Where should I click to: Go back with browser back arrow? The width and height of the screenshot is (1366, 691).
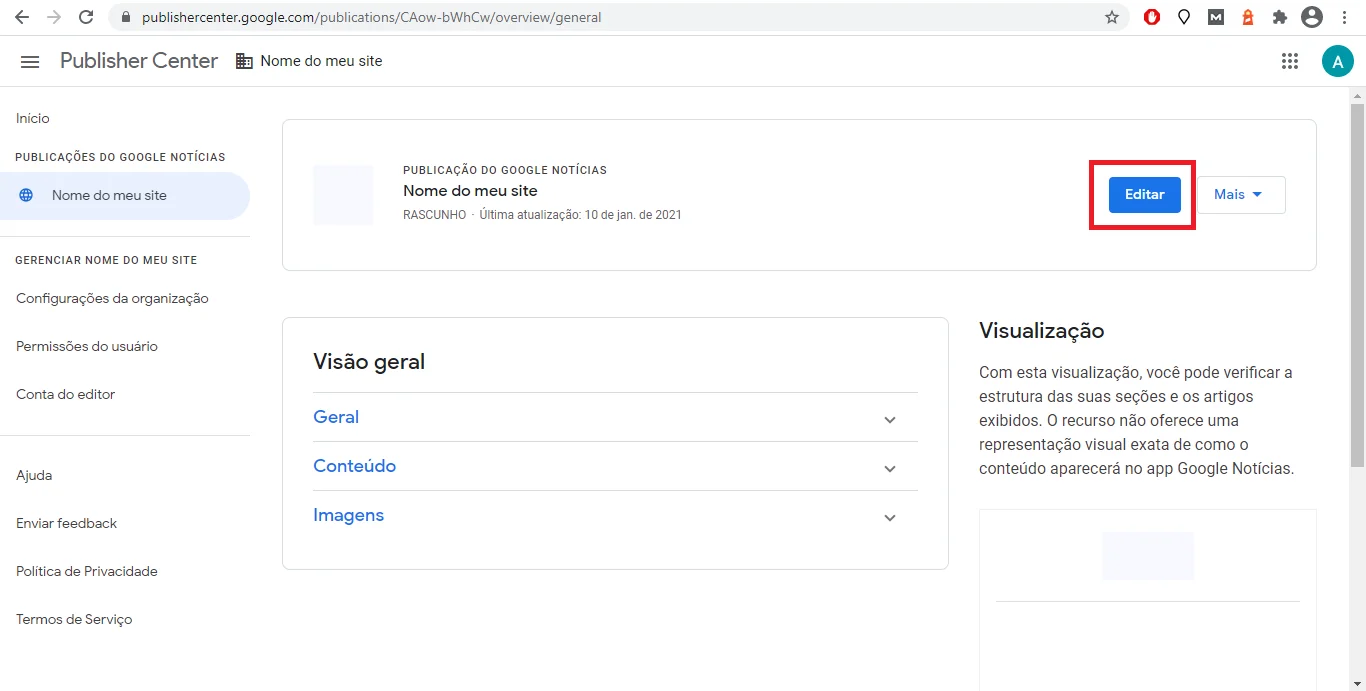point(22,17)
